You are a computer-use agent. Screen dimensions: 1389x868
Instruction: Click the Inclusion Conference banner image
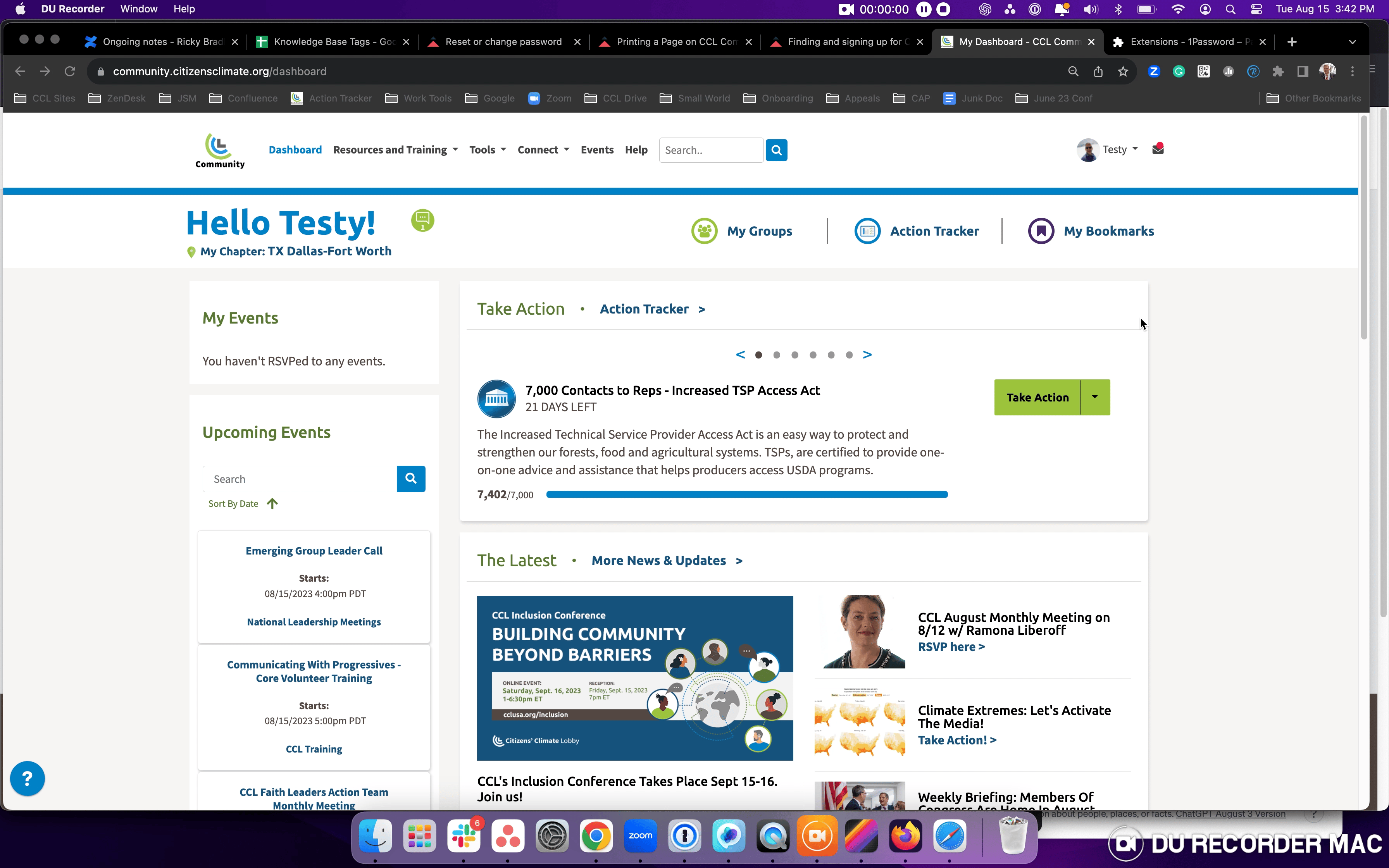pyautogui.click(x=635, y=678)
